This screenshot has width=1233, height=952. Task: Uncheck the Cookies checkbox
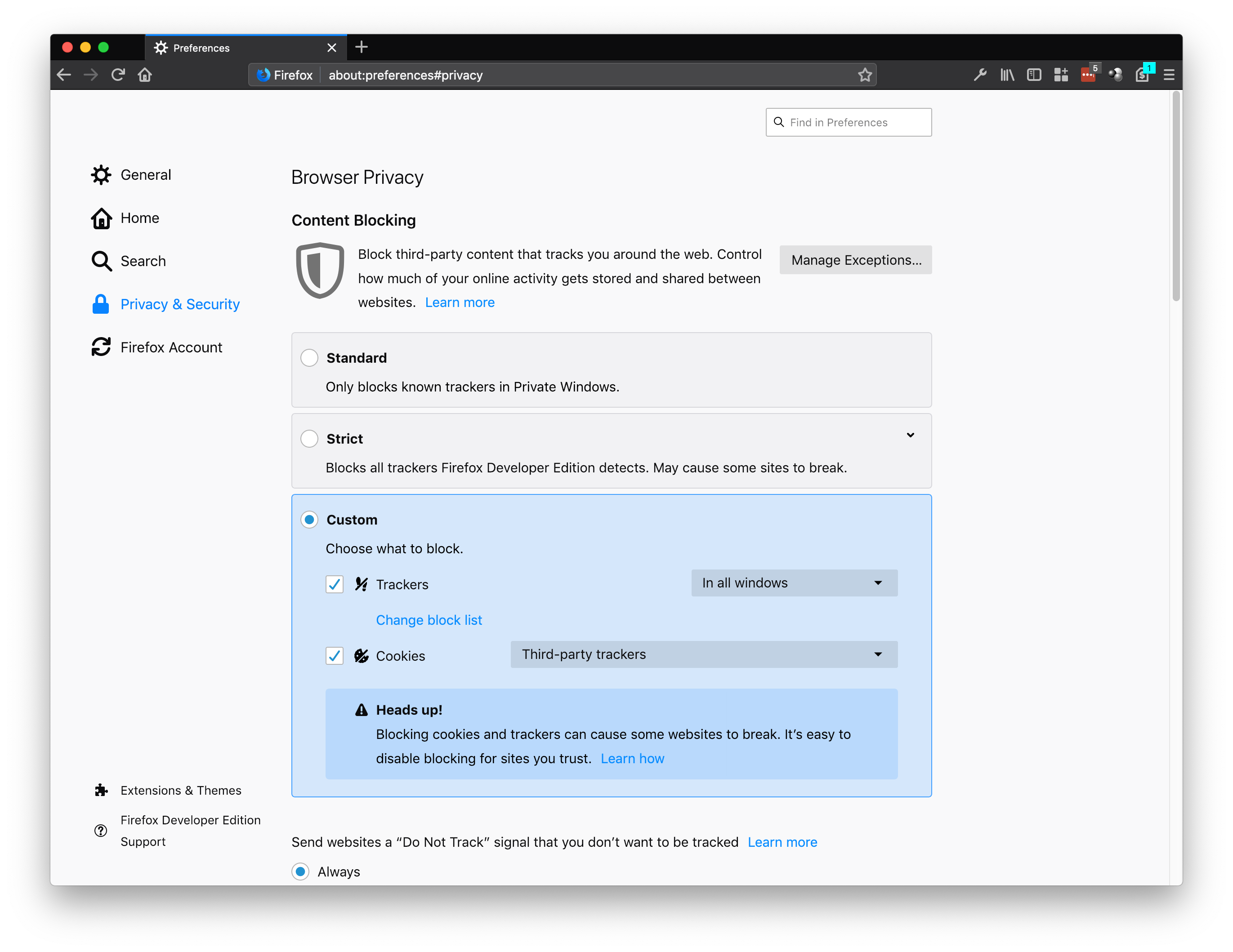pyautogui.click(x=335, y=656)
